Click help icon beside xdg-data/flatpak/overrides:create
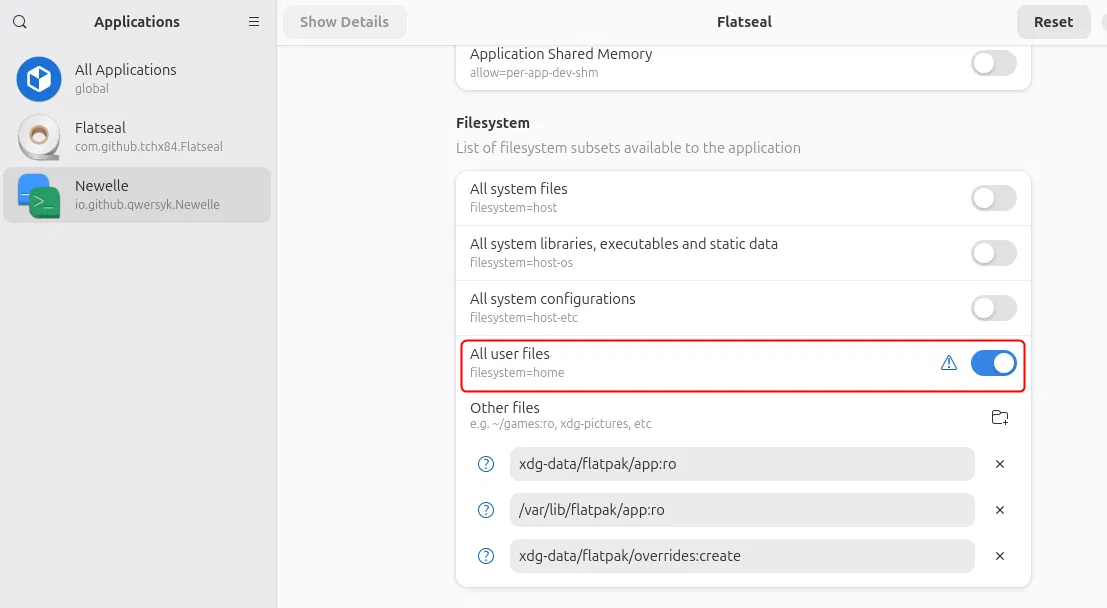 [486, 556]
